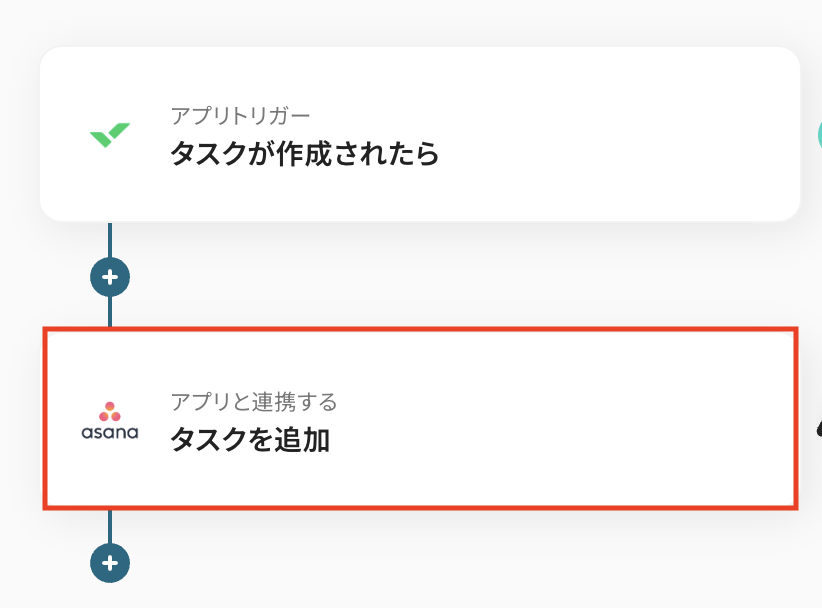
Task: Open the タスクを追加 action step
Action: pos(249,440)
